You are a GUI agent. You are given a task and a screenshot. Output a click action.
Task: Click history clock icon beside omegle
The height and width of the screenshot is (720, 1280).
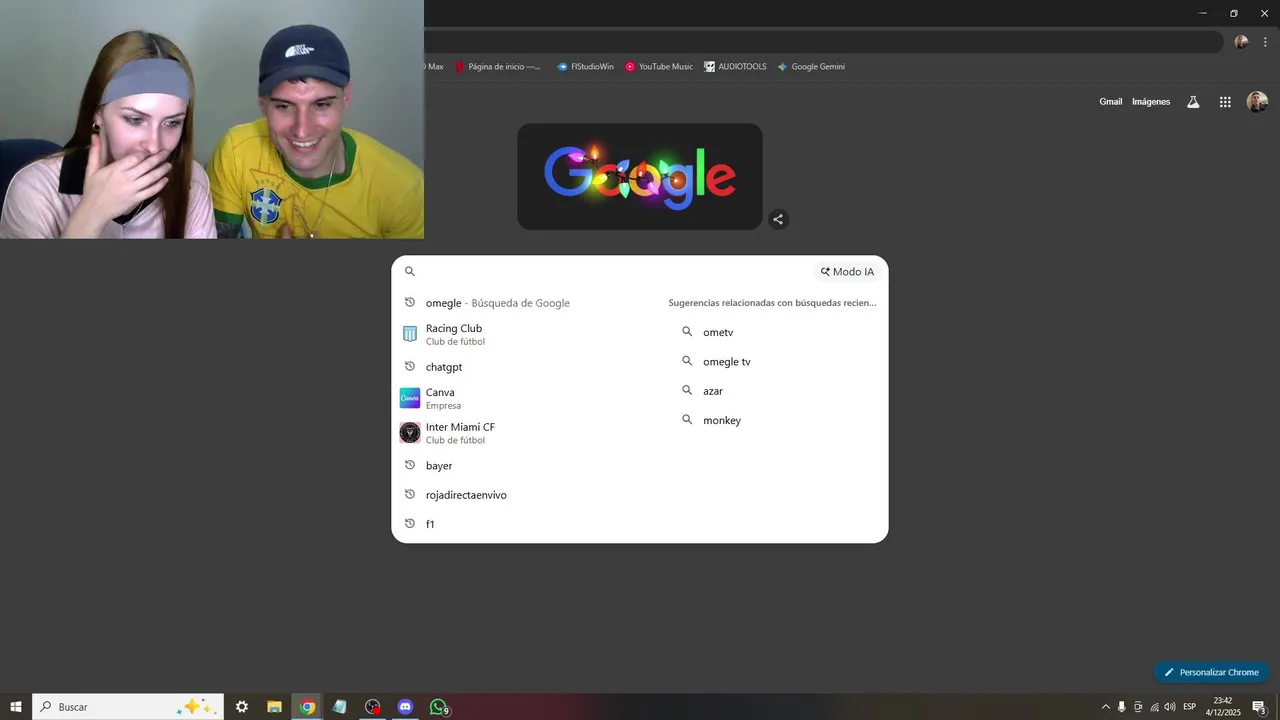coord(410,302)
